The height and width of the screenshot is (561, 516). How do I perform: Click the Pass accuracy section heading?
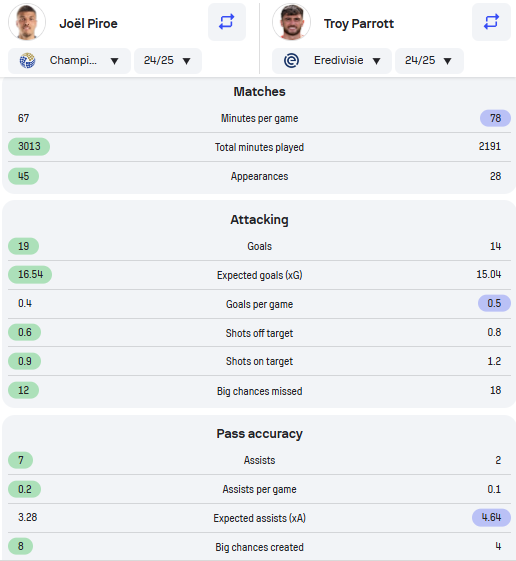pyautogui.click(x=259, y=434)
